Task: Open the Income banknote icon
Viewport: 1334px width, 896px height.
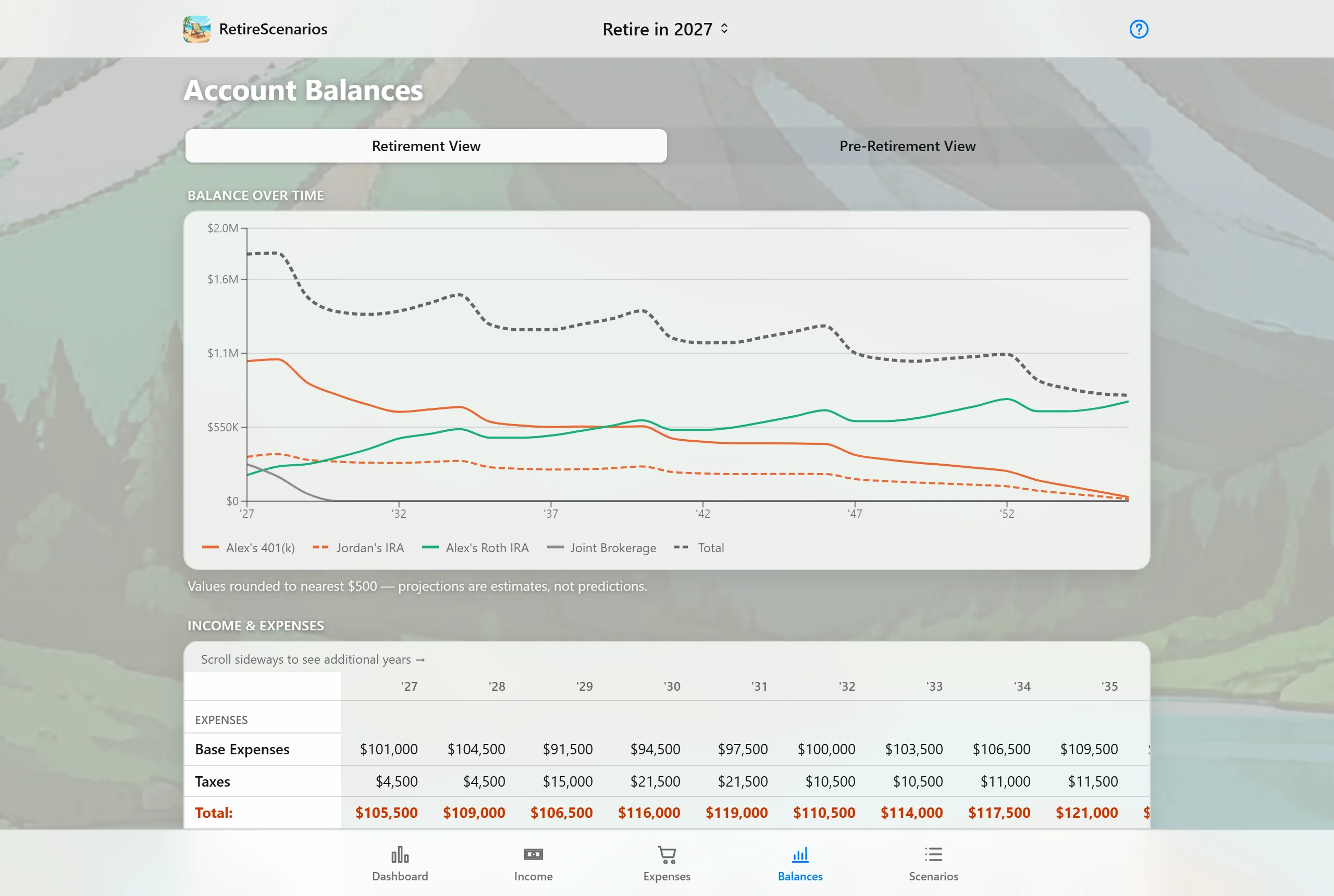Action: (x=533, y=854)
